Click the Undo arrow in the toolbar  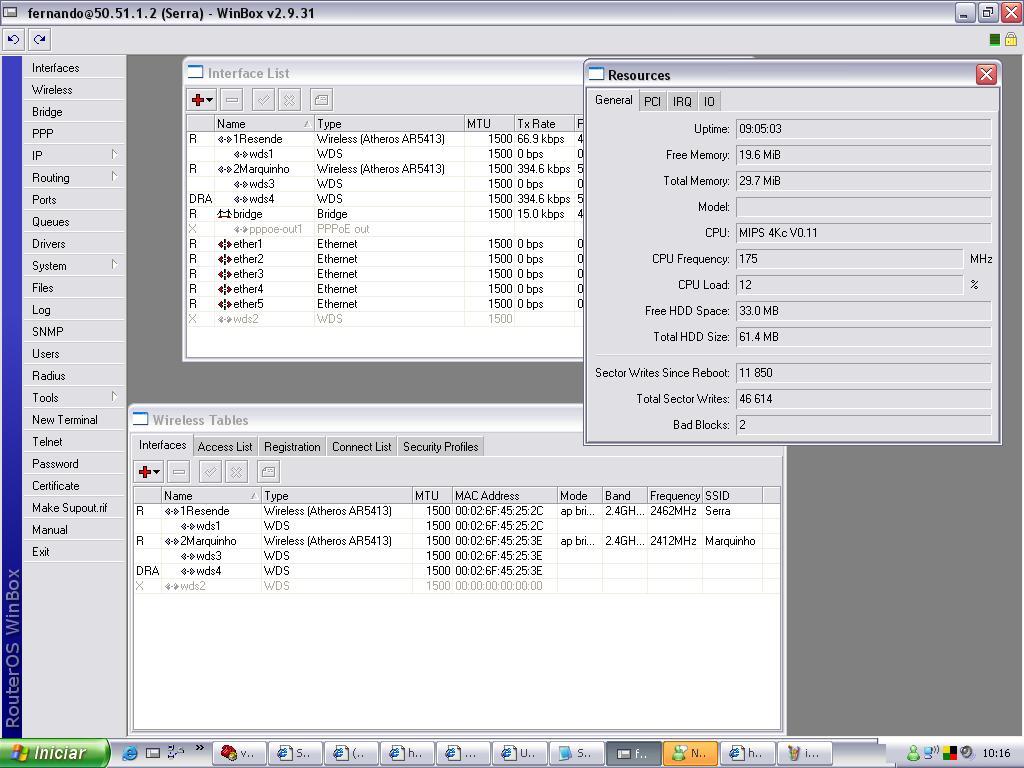13,40
